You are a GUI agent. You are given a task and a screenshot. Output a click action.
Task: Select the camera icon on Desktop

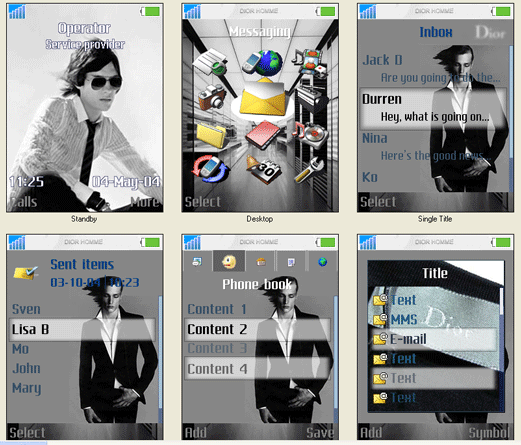tap(212, 97)
